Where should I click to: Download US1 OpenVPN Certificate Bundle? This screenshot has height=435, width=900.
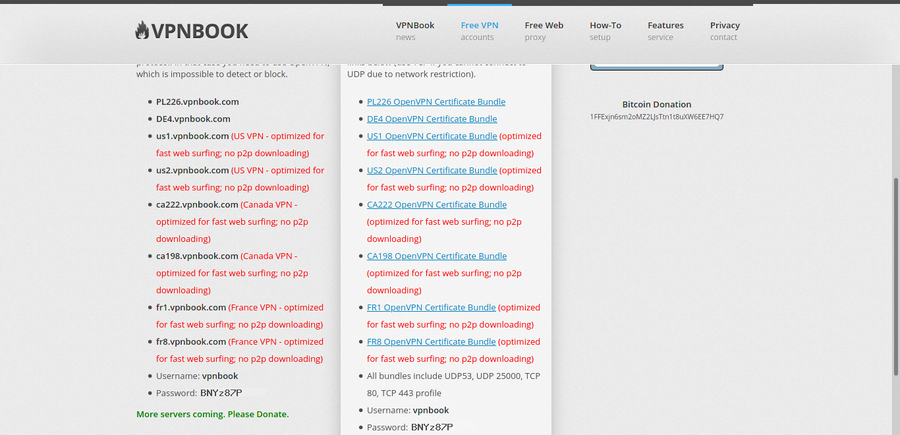coord(432,136)
